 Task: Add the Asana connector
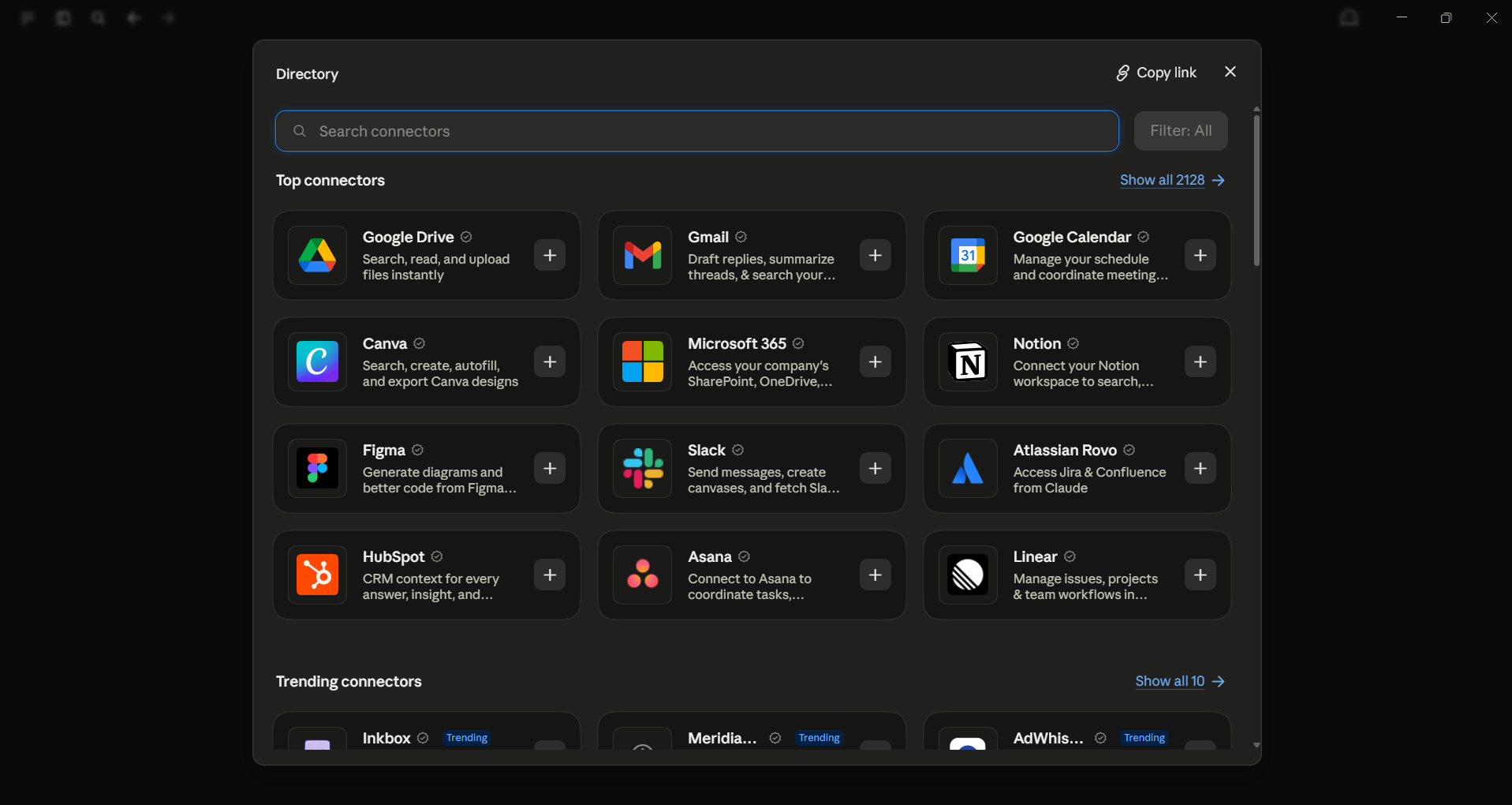point(875,575)
